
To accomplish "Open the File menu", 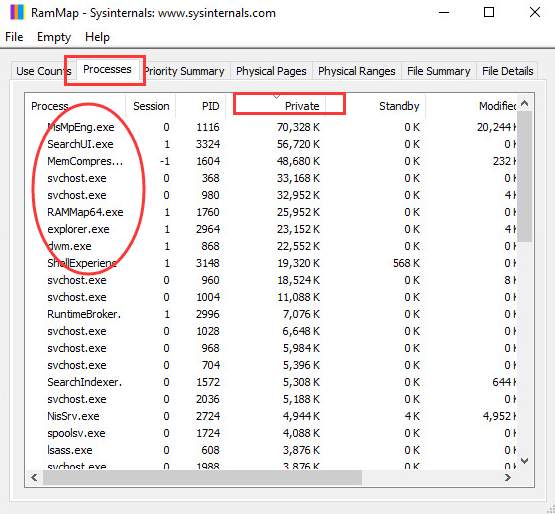I will click(x=14, y=37).
